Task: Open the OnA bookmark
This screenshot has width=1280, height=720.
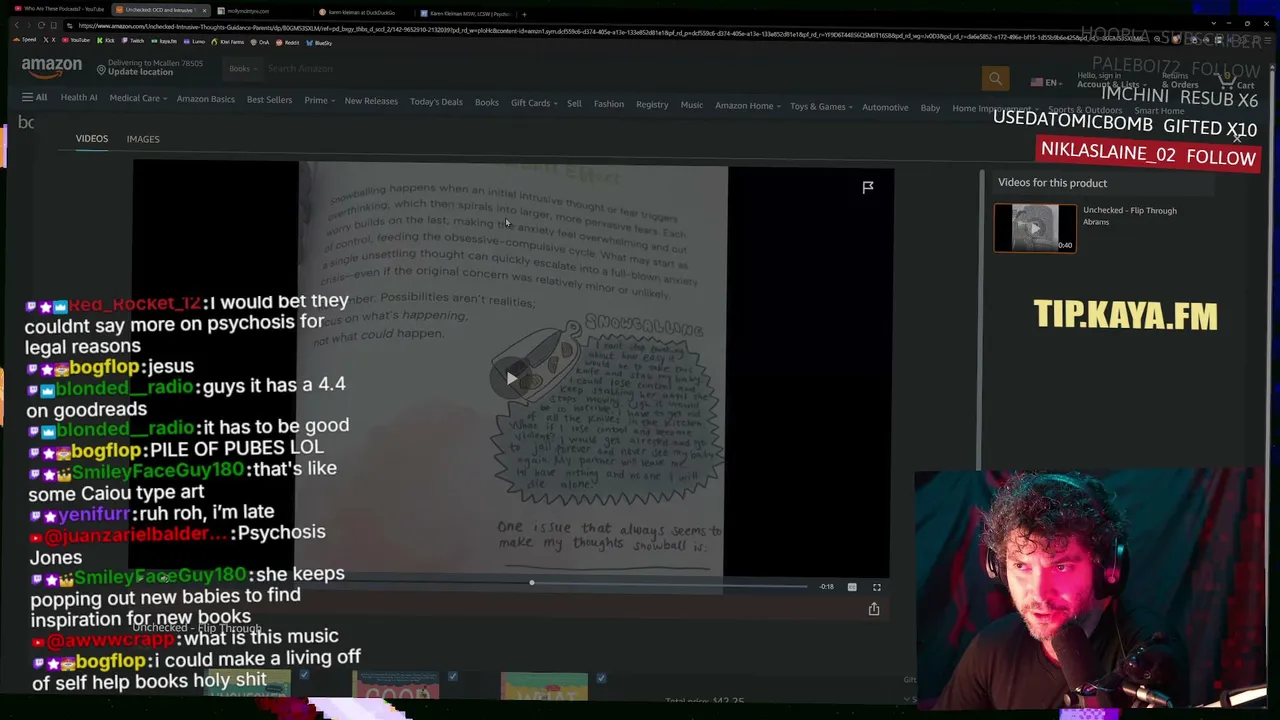Action: tap(261, 42)
